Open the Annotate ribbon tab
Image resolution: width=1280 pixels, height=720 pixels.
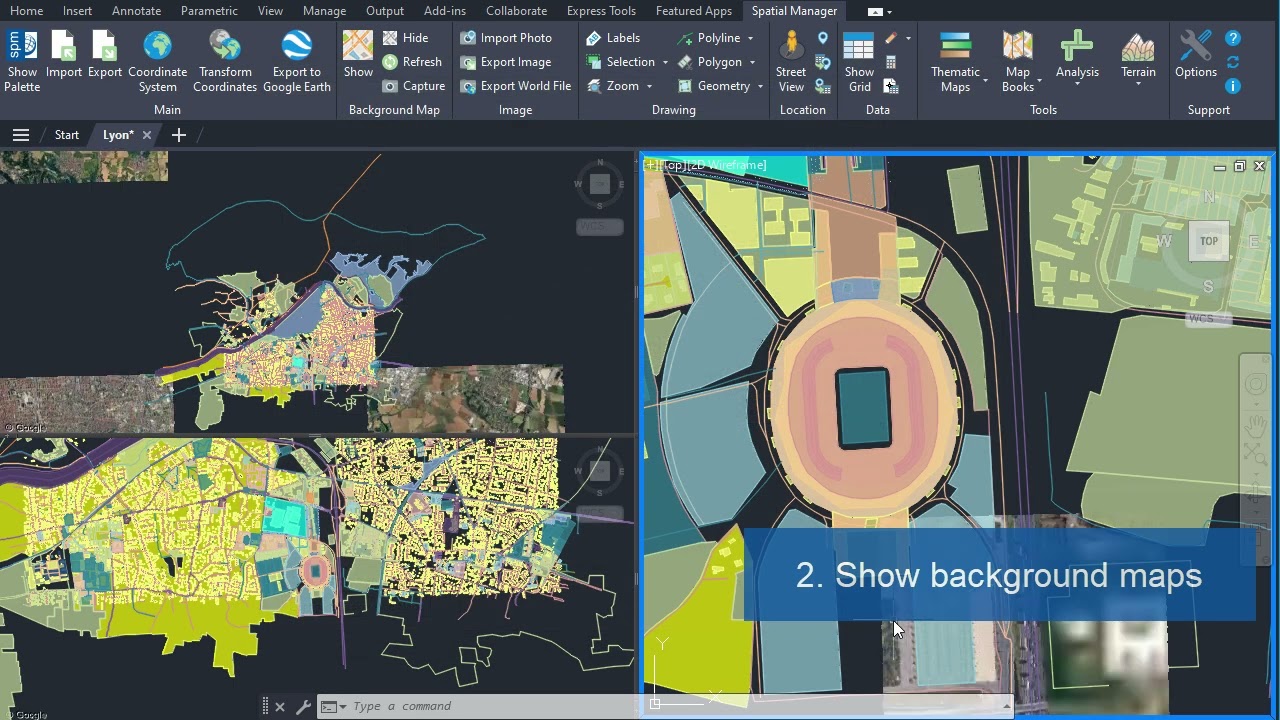[x=136, y=11]
